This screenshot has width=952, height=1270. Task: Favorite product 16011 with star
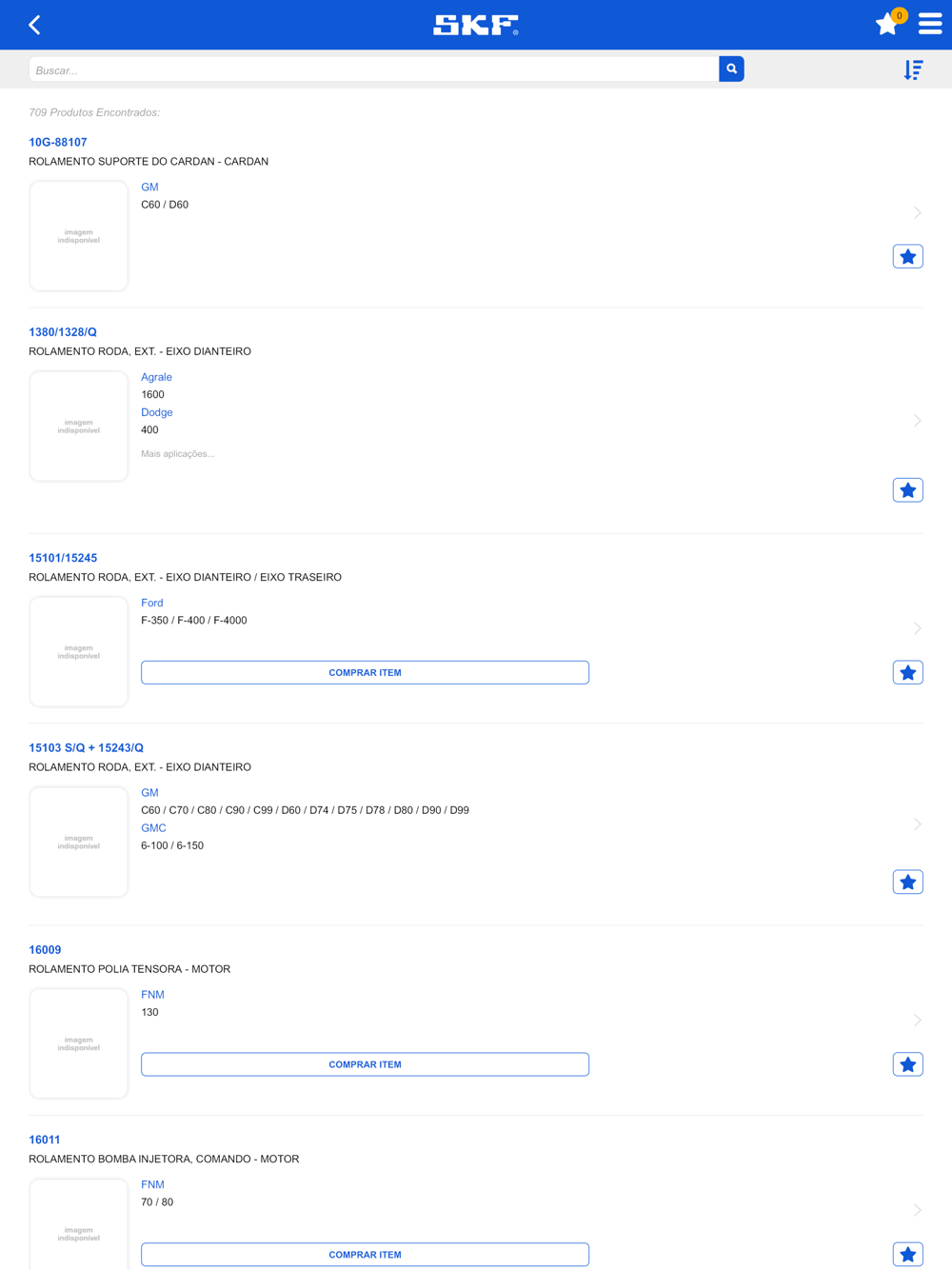(x=908, y=1255)
